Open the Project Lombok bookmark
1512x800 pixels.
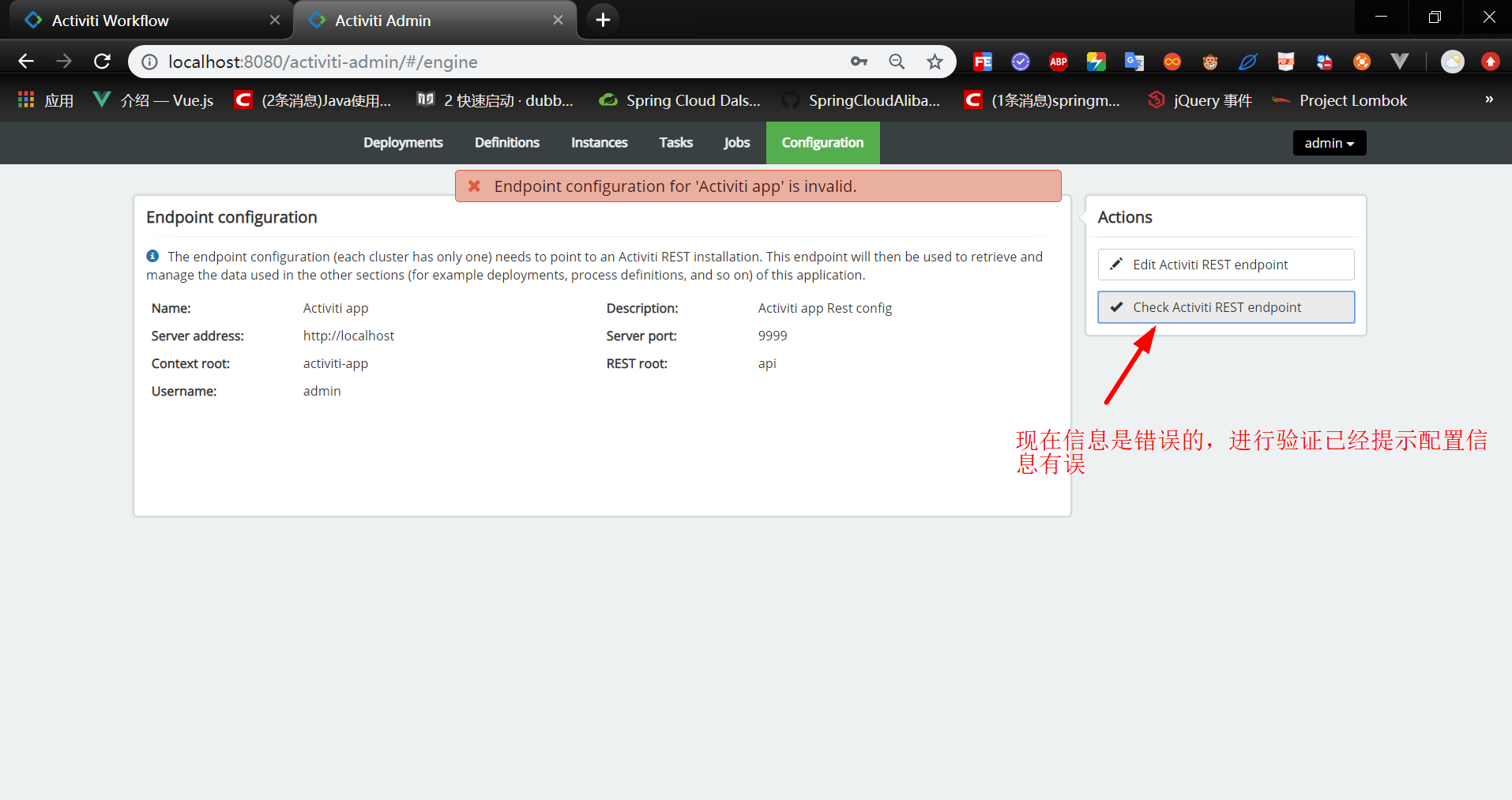1340,100
